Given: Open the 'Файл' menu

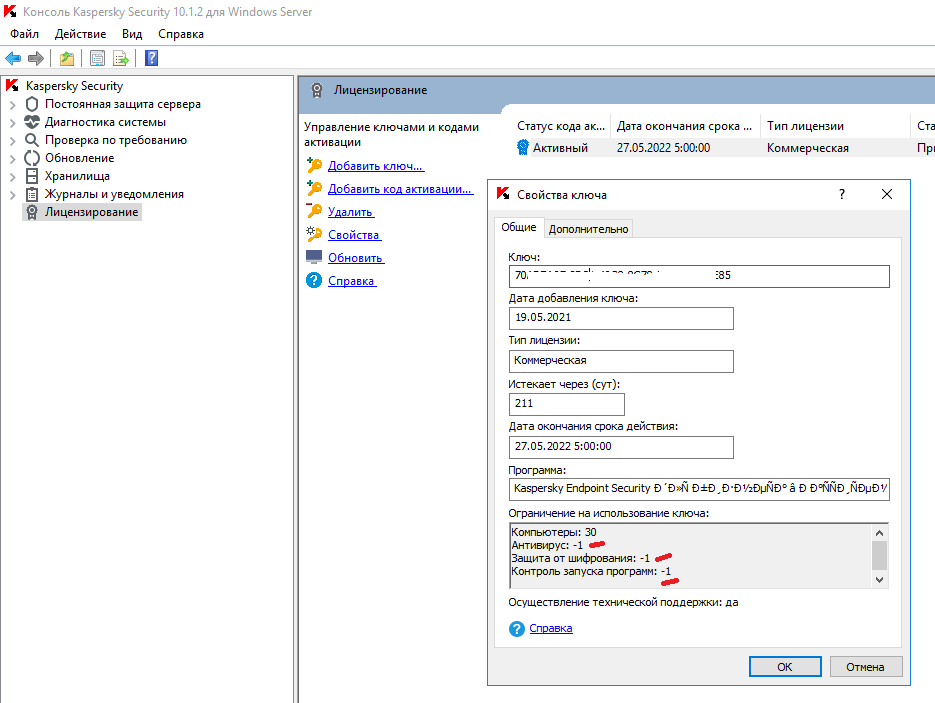Looking at the screenshot, I should [24, 34].
